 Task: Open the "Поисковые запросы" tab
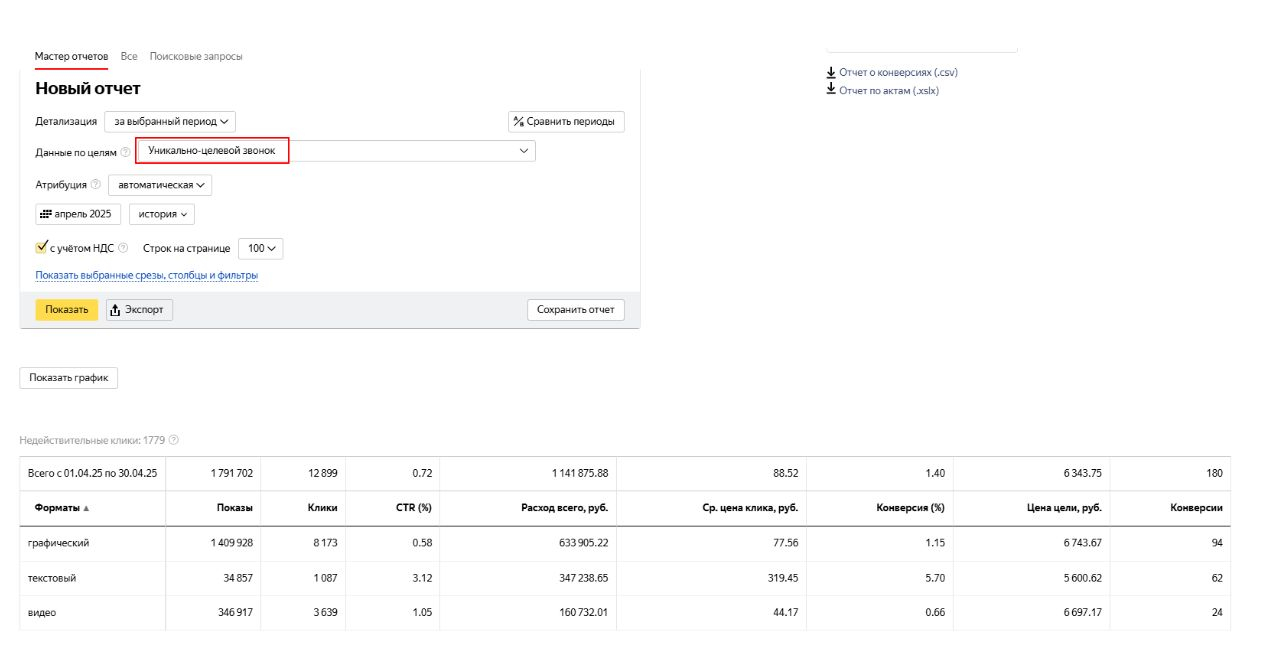[x=196, y=56]
